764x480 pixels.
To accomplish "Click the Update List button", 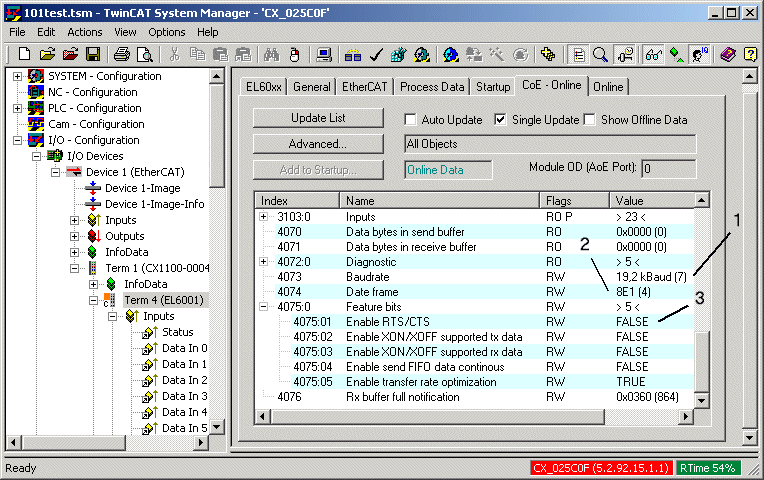I will (x=318, y=118).
